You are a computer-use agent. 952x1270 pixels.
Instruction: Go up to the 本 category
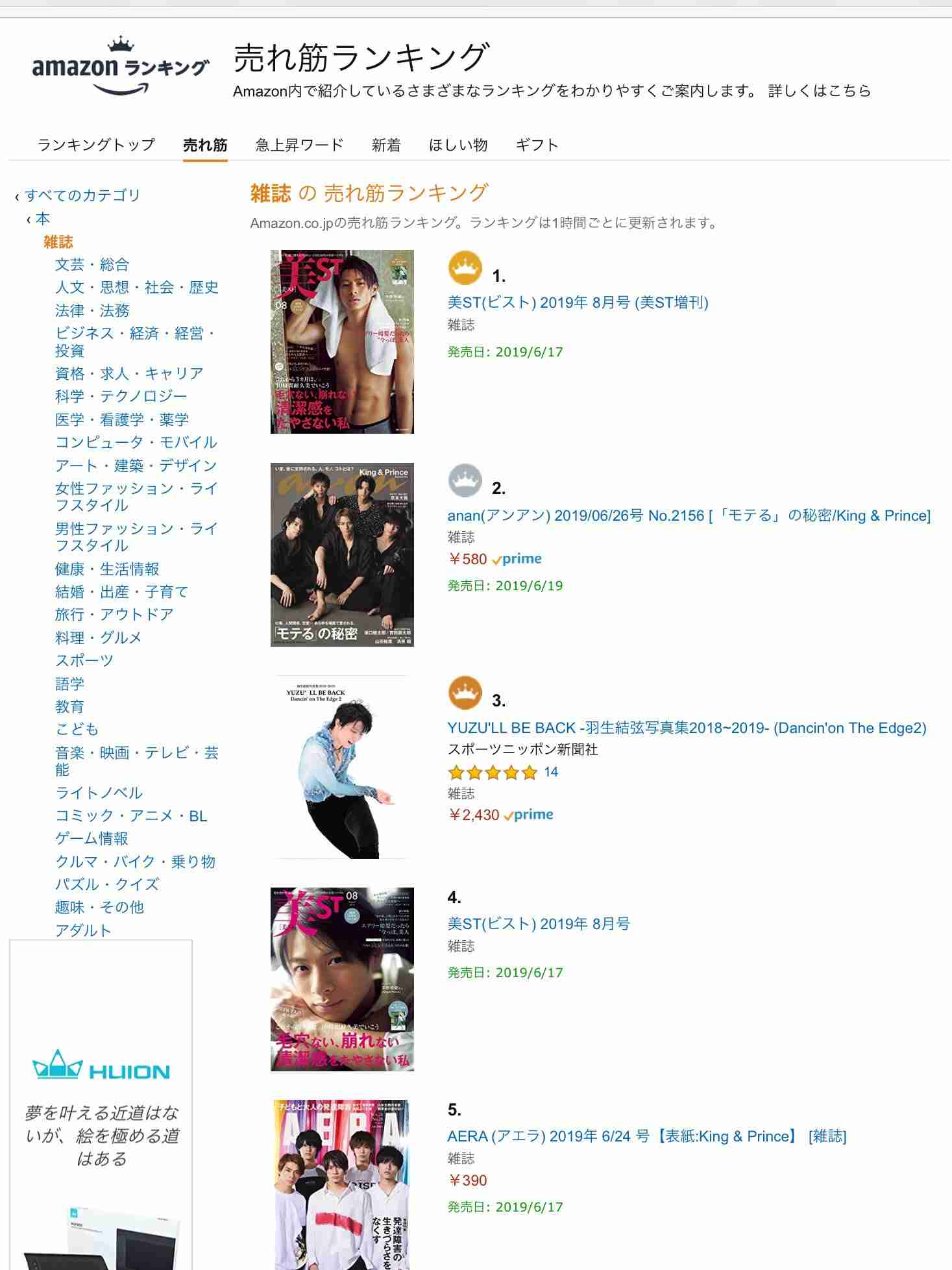(43, 218)
